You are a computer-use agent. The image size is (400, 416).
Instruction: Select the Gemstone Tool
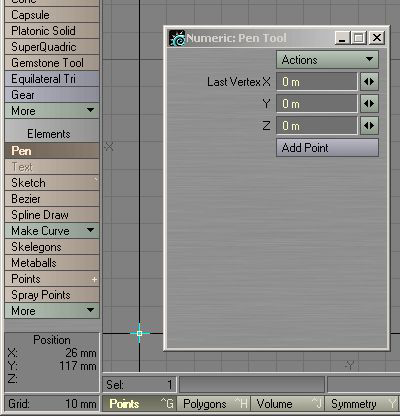coord(52,63)
